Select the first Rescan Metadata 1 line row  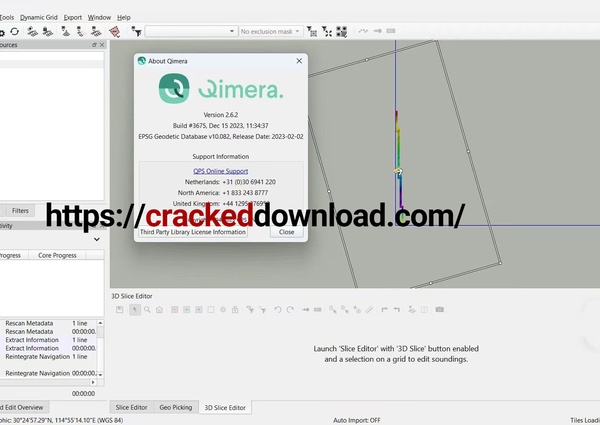(48, 323)
